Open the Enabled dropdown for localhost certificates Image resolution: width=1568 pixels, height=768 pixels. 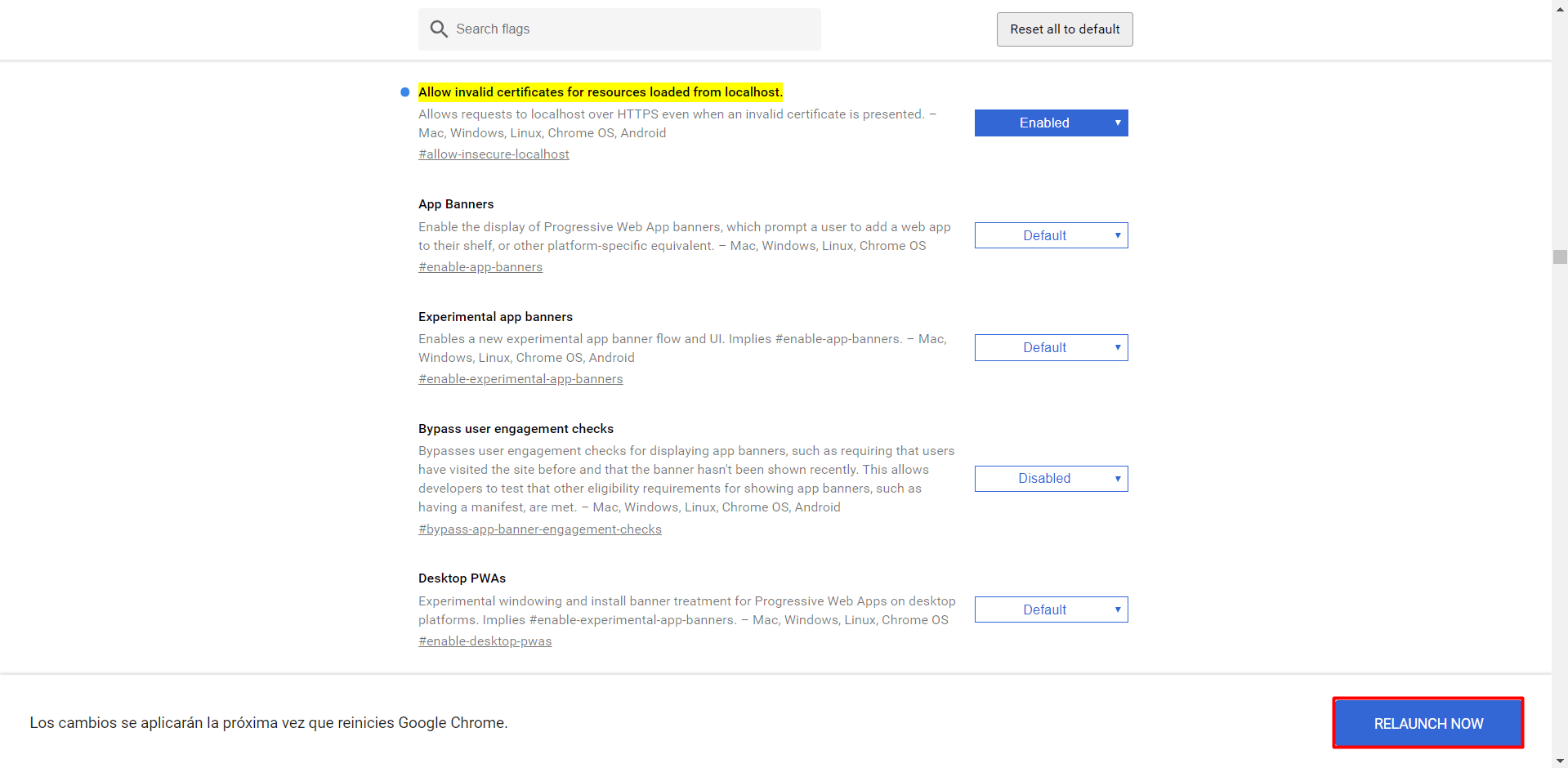coord(1051,123)
